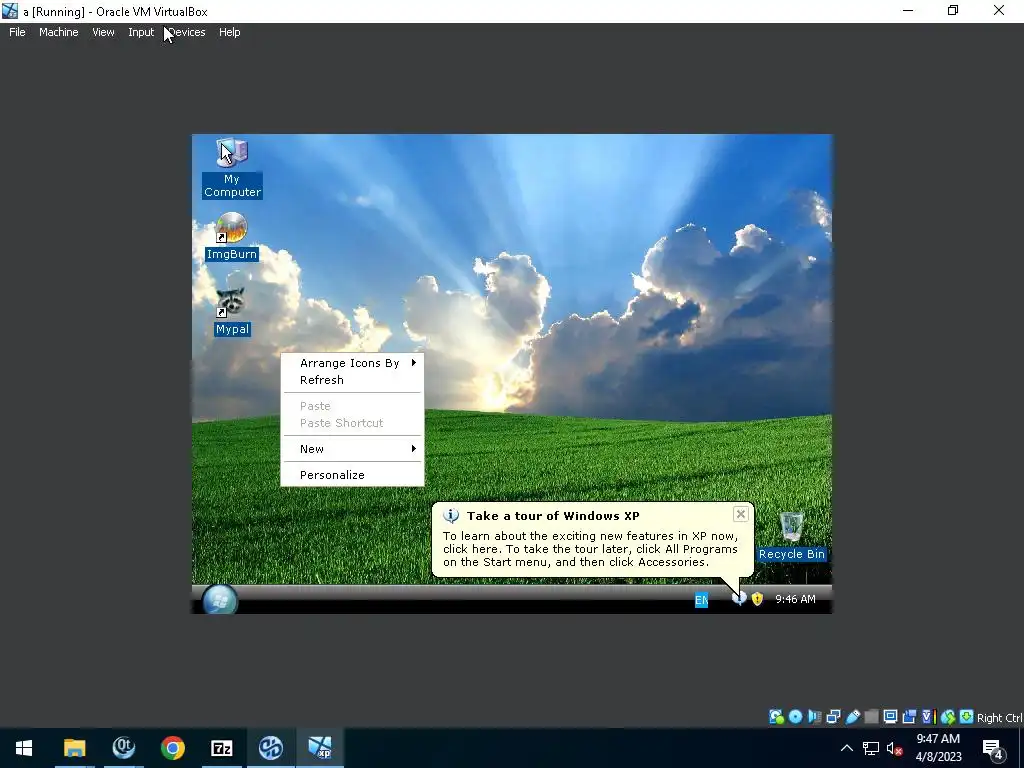1024x768 pixels.
Task: Expand Arrange Icons By submenu
Action: pos(353,363)
